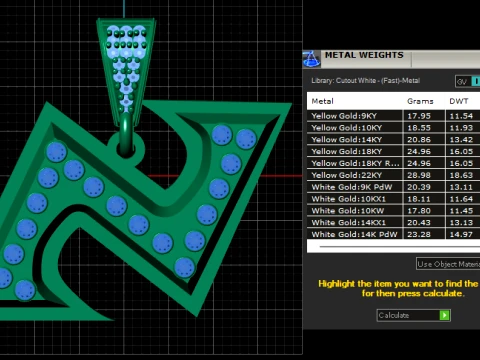Select the Yellow Gold:18KY row
Image resolution: width=480 pixels, height=360 pixels.
[393, 151]
